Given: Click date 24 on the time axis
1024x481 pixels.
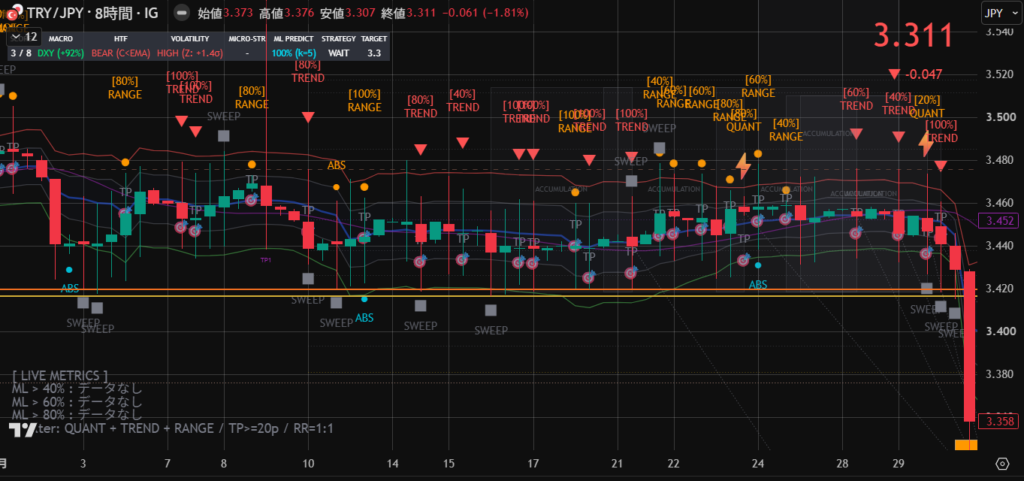Looking at the screenshot, I should click(x=758, y=464).
